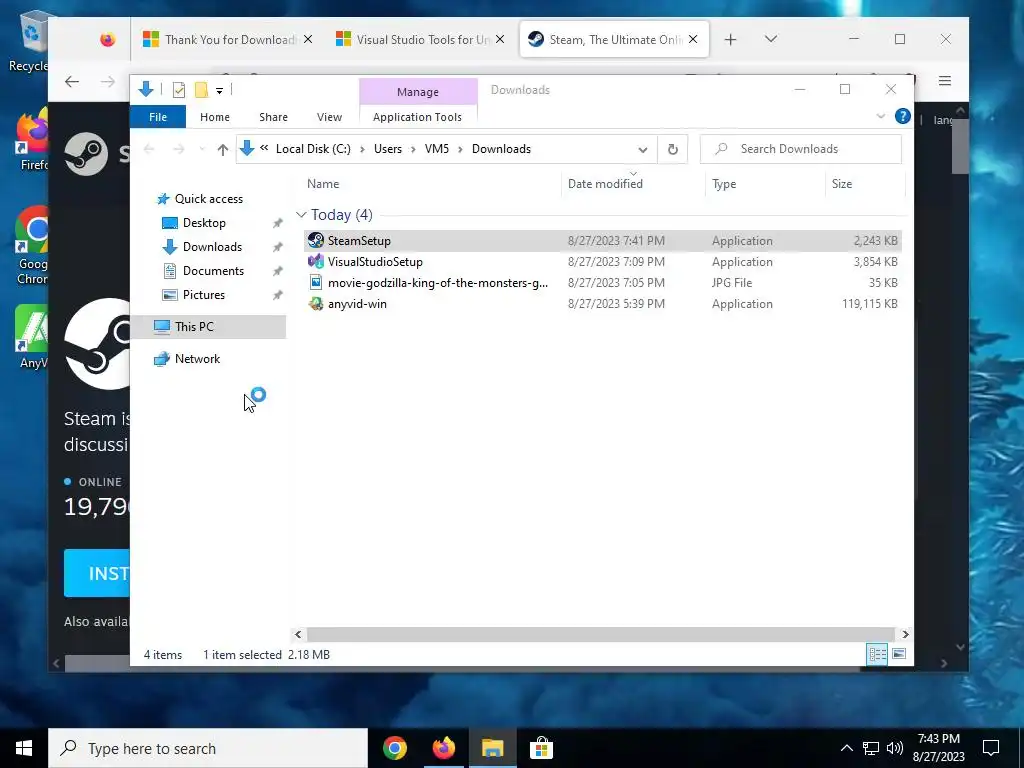Click the Firefox vertical scrollbar

coord(959,146)
